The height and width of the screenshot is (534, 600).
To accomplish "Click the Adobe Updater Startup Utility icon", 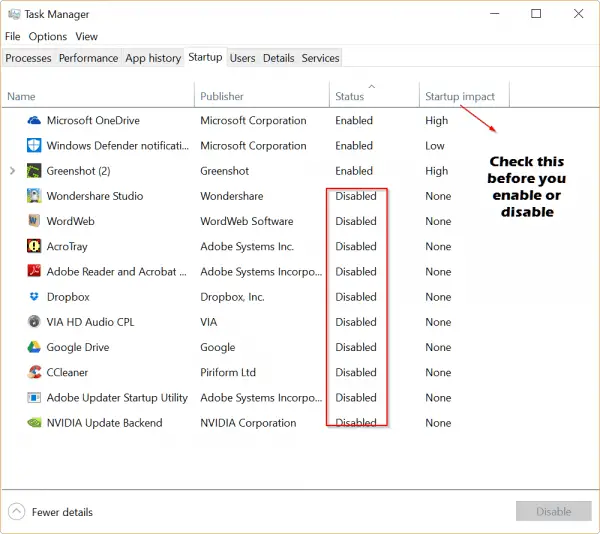I will tap(34, 397).
